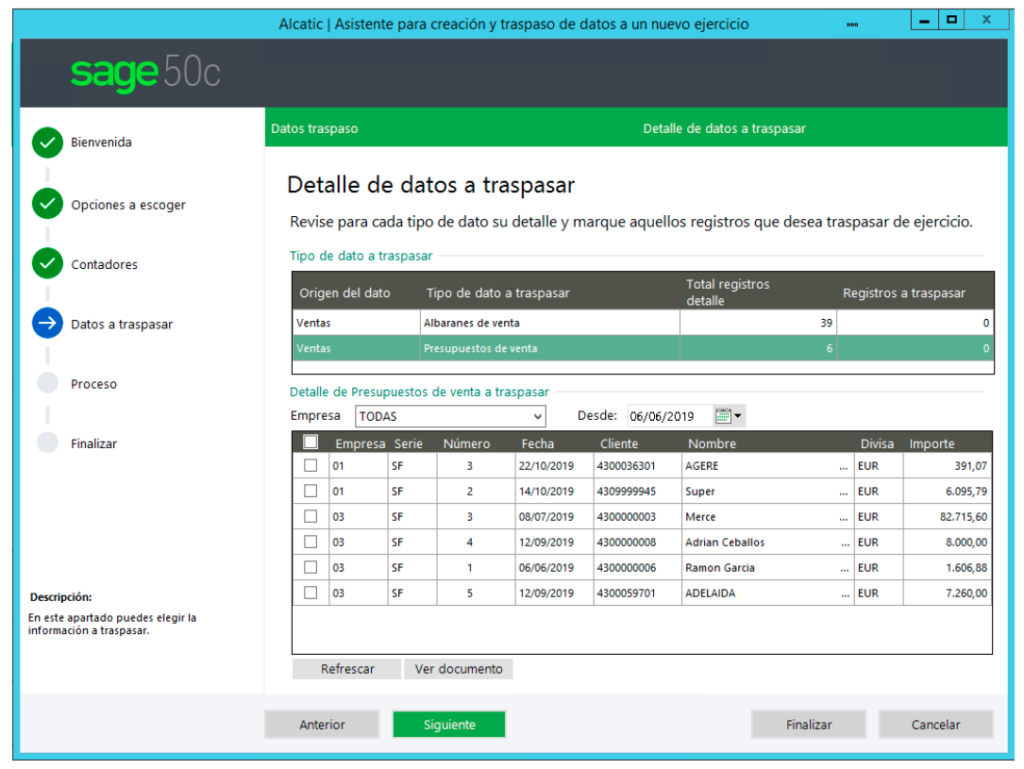Select the Presupuestos de venta row
1024x769 pixels.
[x=643, y=348]
